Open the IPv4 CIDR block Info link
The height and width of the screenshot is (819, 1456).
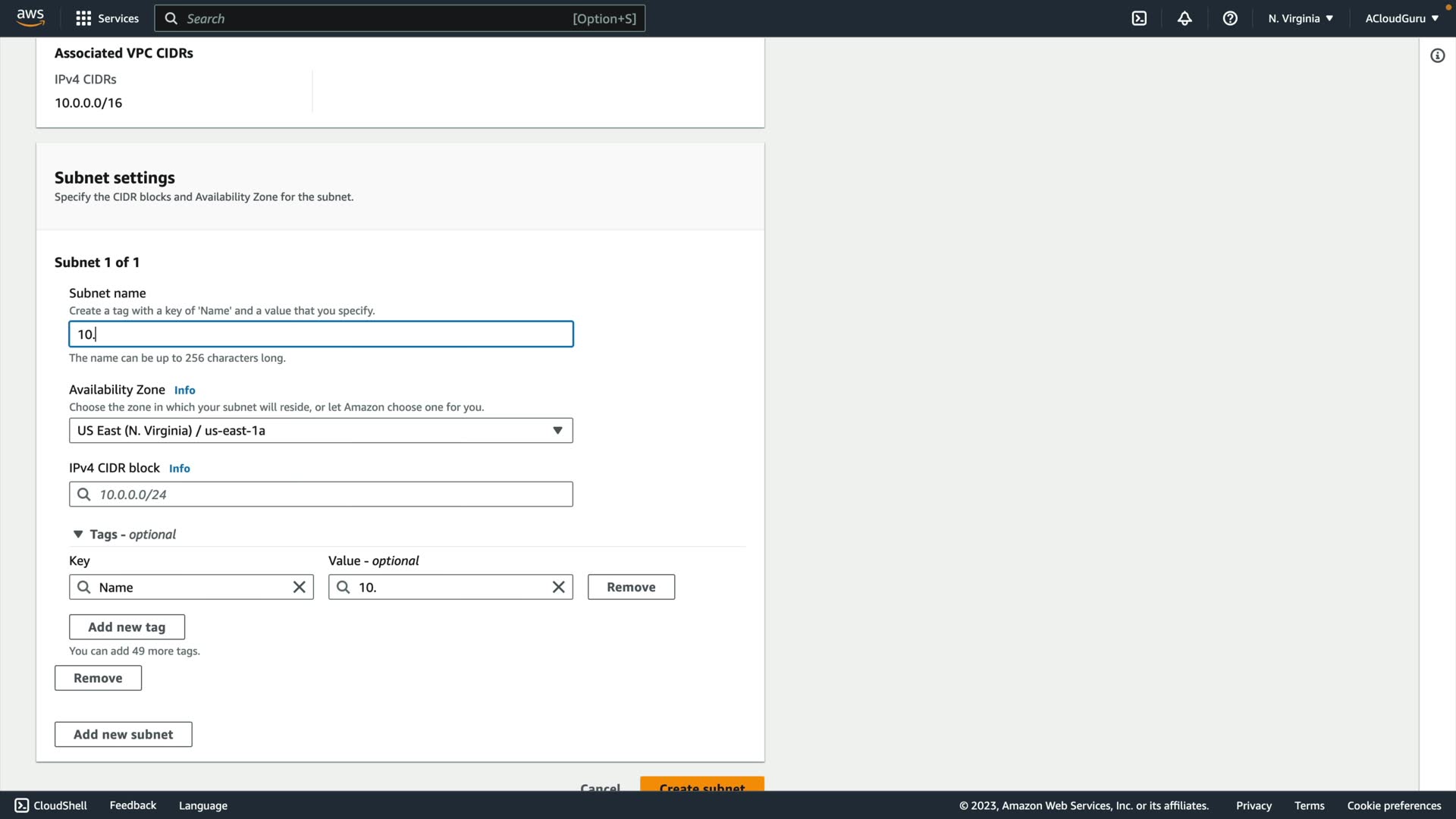(x=179, y=469)
